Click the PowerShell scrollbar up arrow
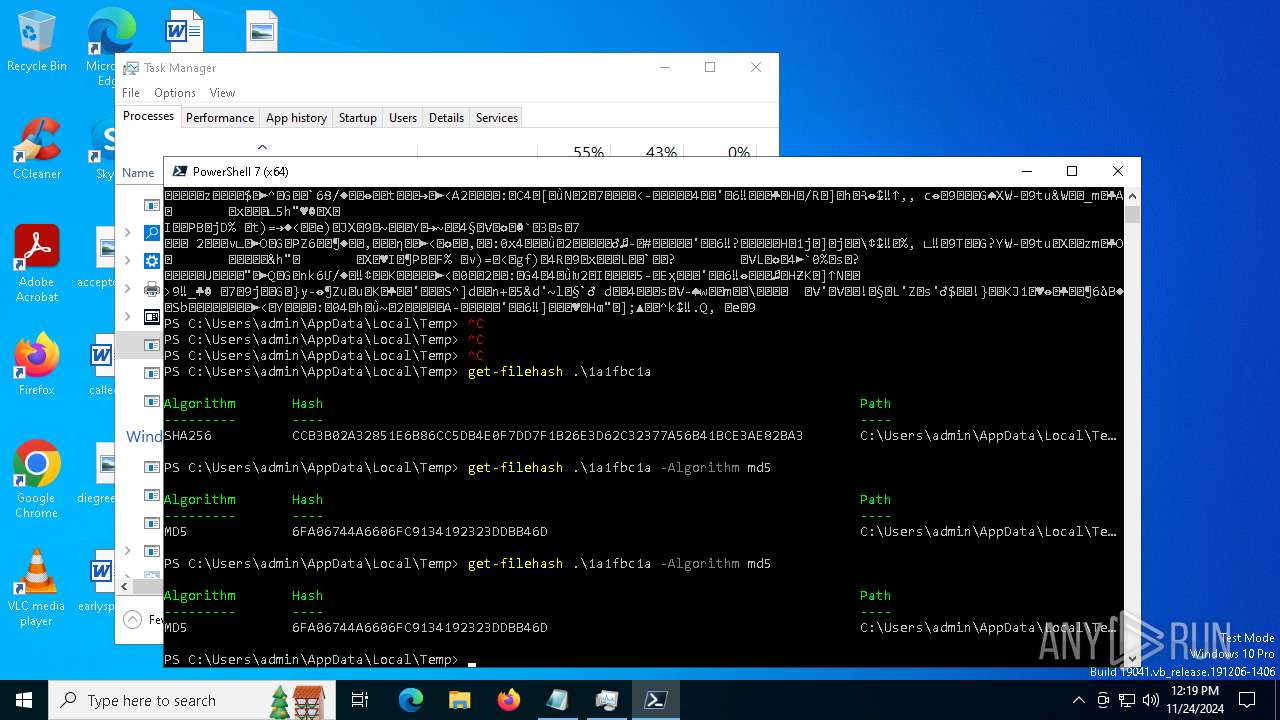 pos(1132,197)
